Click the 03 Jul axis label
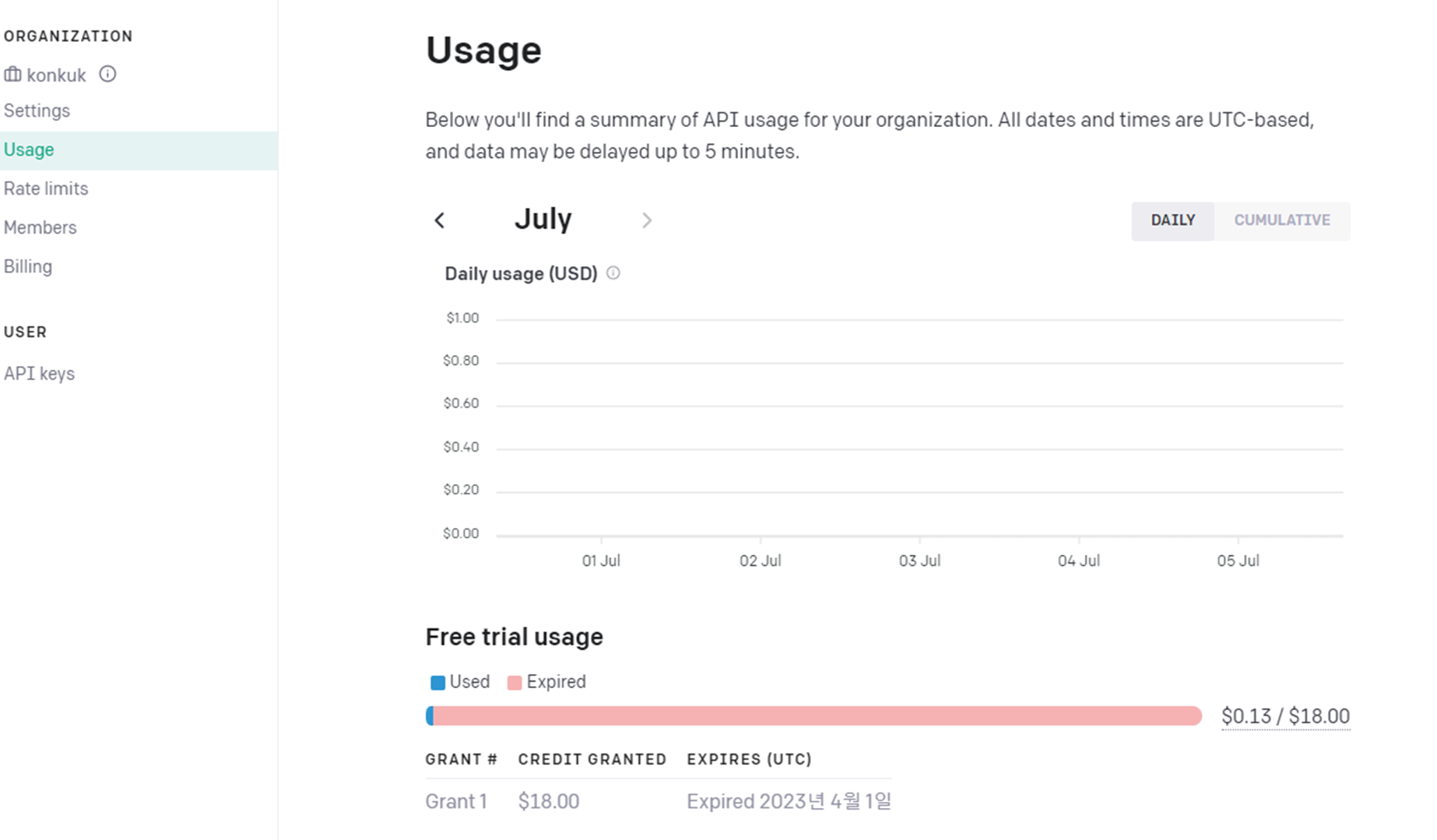The width and height of the screenshot is (1437, 840). 919,561
